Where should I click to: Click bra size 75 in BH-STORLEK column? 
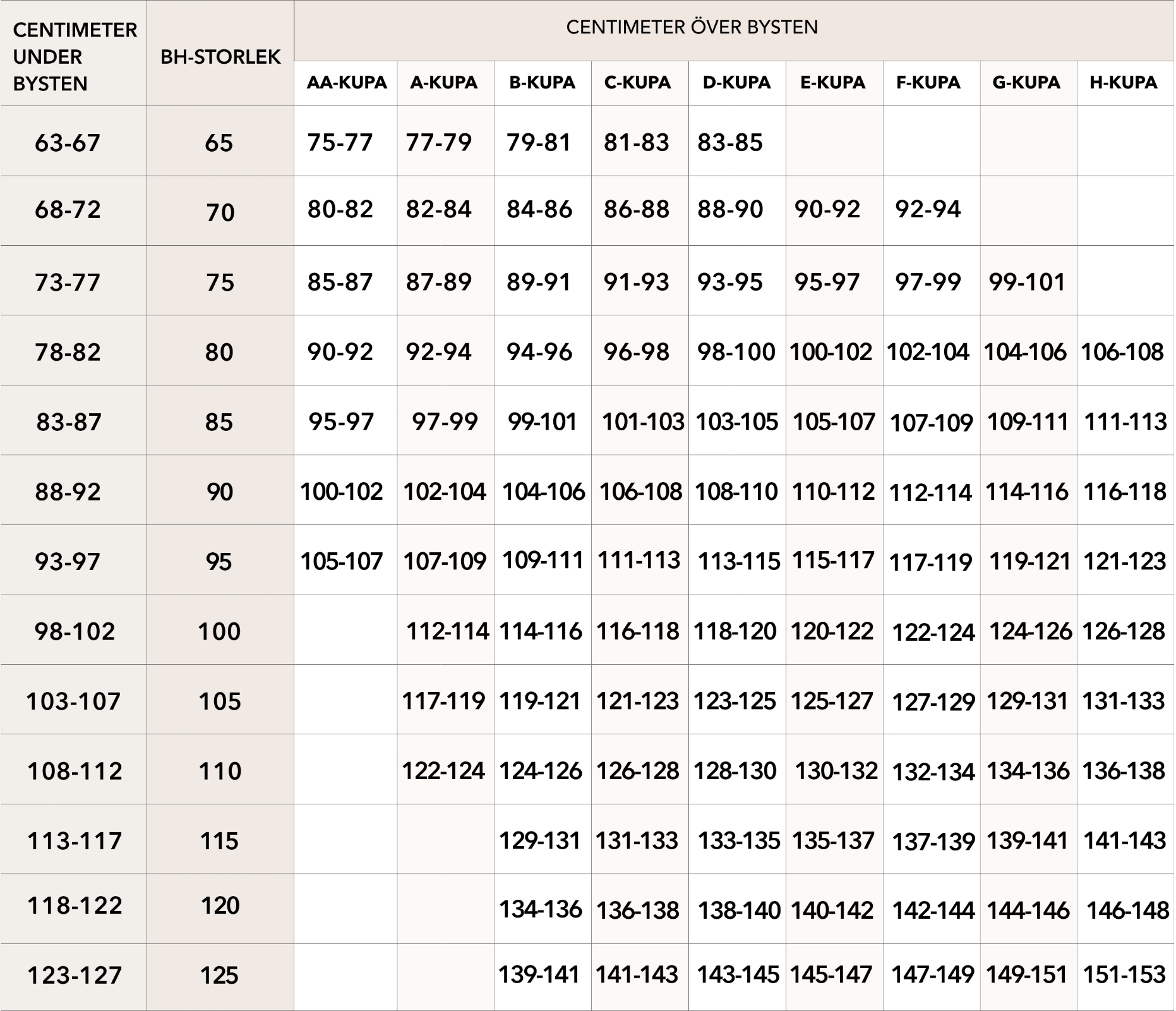point(220,282)
